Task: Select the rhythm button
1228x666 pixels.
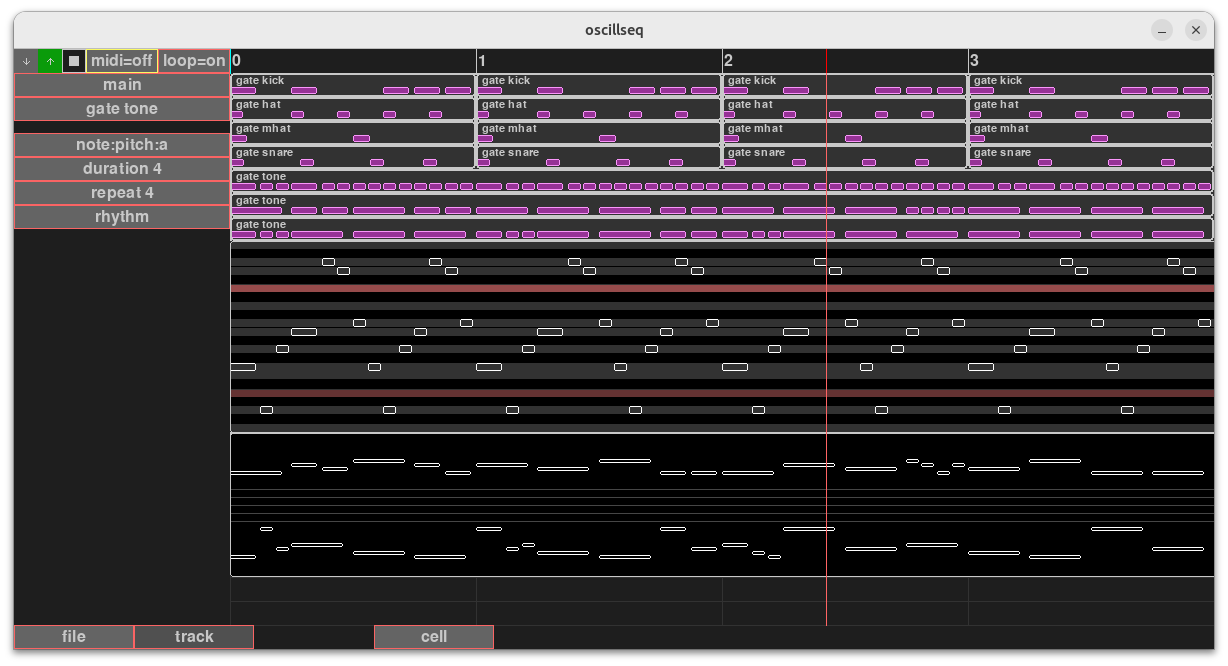Action: click(x=122, y=217)
